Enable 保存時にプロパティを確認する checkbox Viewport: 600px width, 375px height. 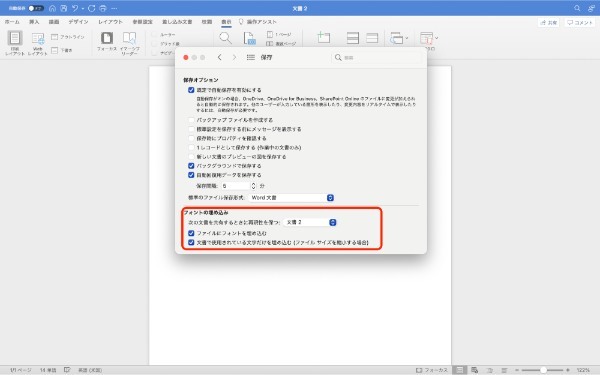(191, 138)
